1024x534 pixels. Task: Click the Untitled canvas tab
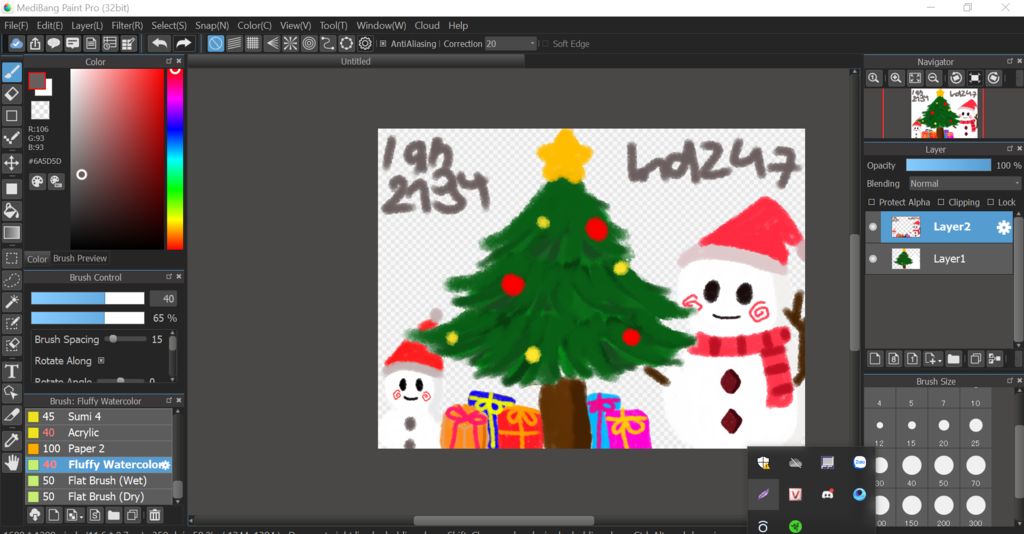356,61
